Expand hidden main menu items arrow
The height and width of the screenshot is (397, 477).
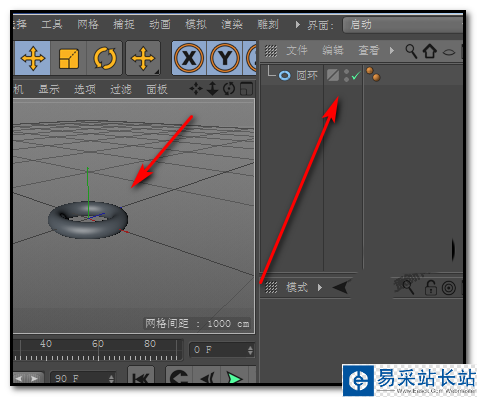click(x=298, y=25)
